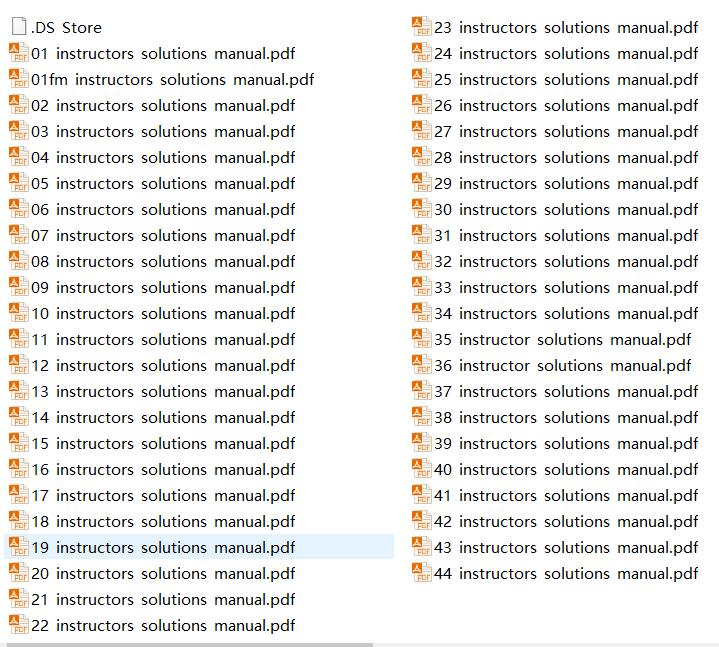This screenshot has width=719, height=647.
Task: Select file name '07 instructors solutions manual.pdf'
Action: 163,236
